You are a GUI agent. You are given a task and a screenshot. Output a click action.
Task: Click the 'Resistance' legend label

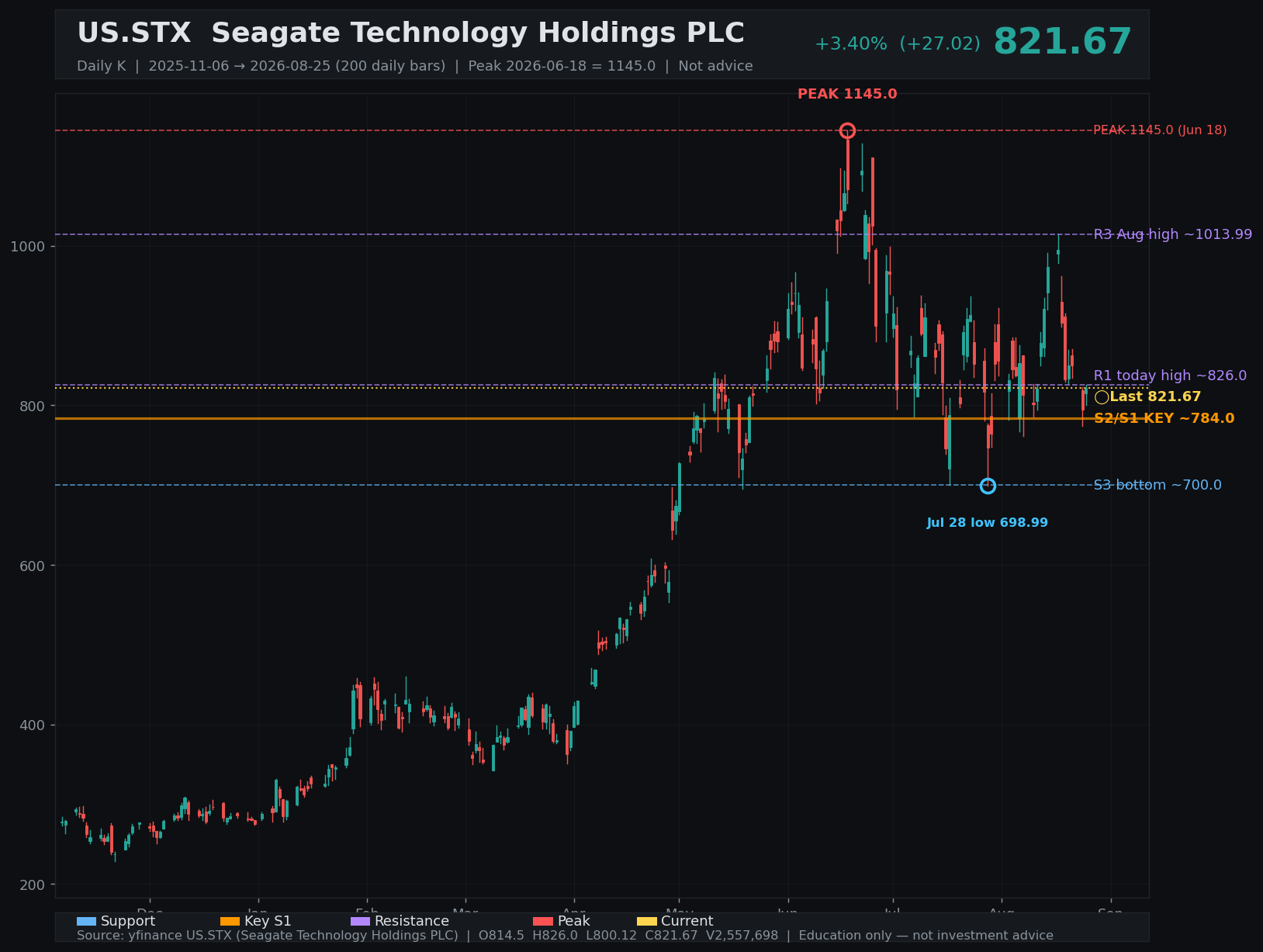[412, 921]
